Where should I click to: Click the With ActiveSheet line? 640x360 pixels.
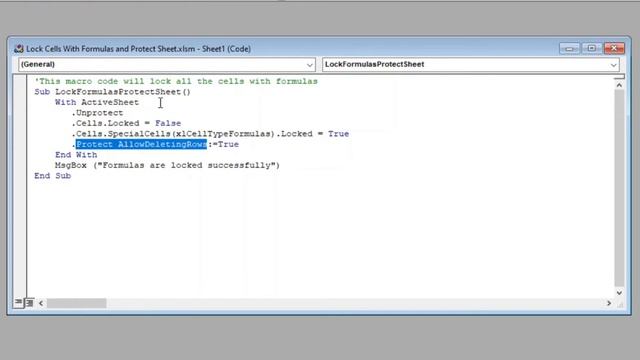[x=97, y=102]
